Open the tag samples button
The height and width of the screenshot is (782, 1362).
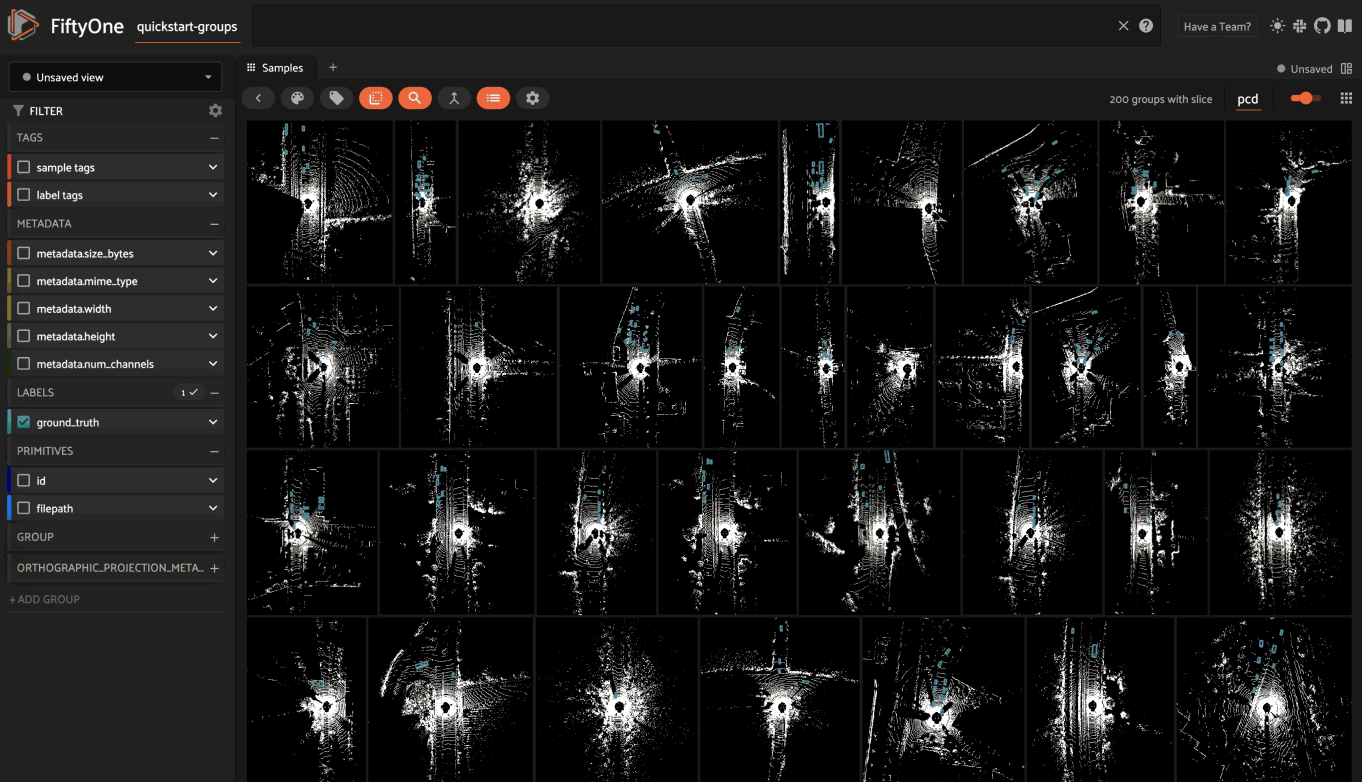[336, 98]
